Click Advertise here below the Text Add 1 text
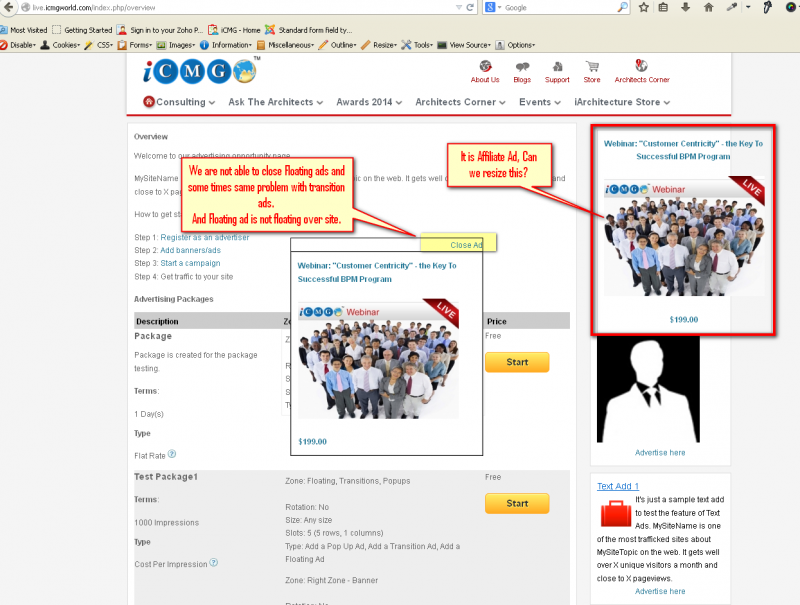 coord(660,591)
